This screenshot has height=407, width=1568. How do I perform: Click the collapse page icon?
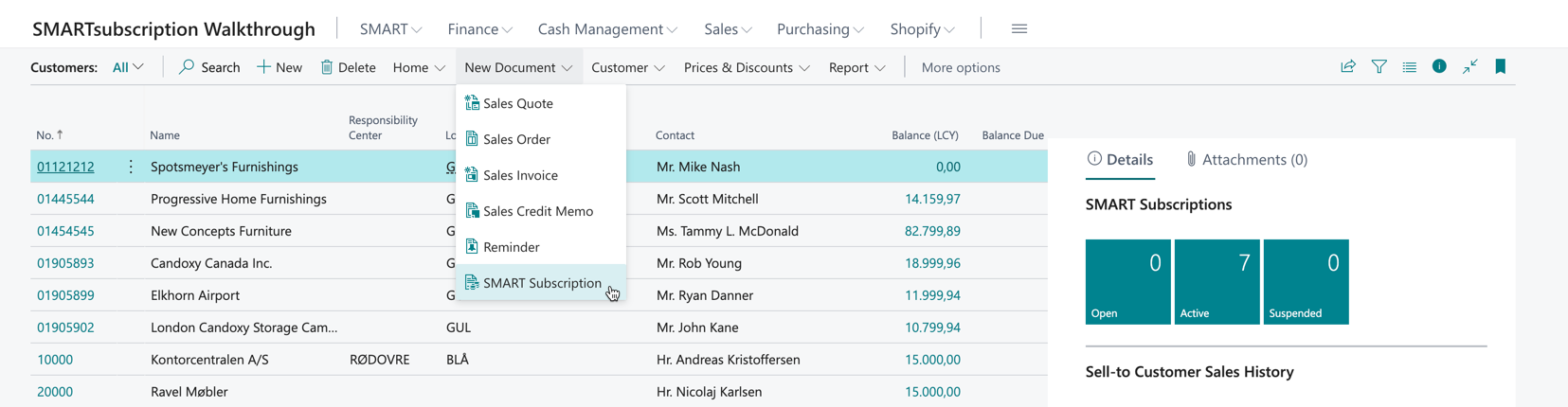pos(1469,66)
